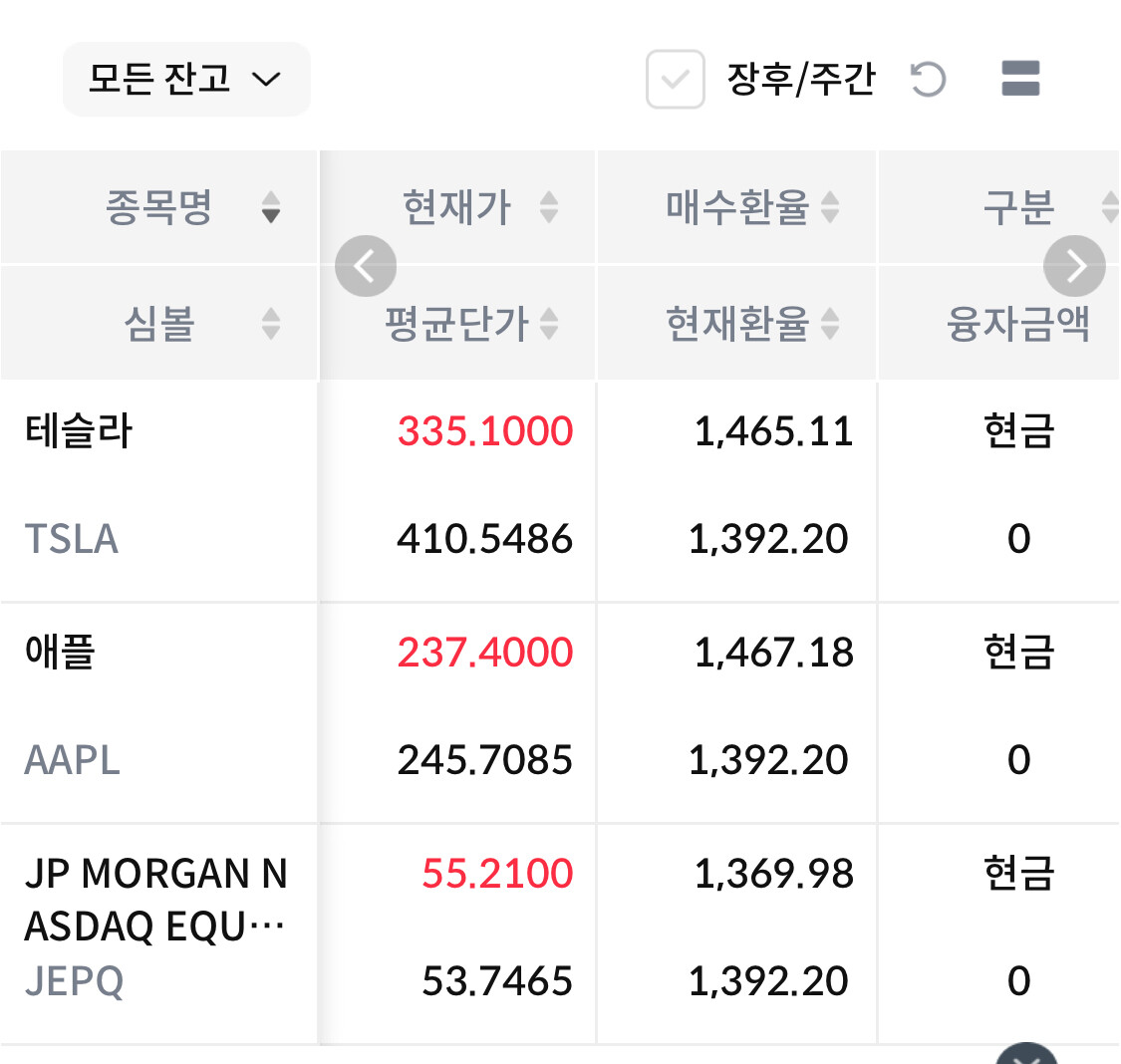The width and height of the screenshot is (1121, 1064).
Task: Open the 모든 잔고 dropdown
Action: pyautogui.click(x=186, y=79)
